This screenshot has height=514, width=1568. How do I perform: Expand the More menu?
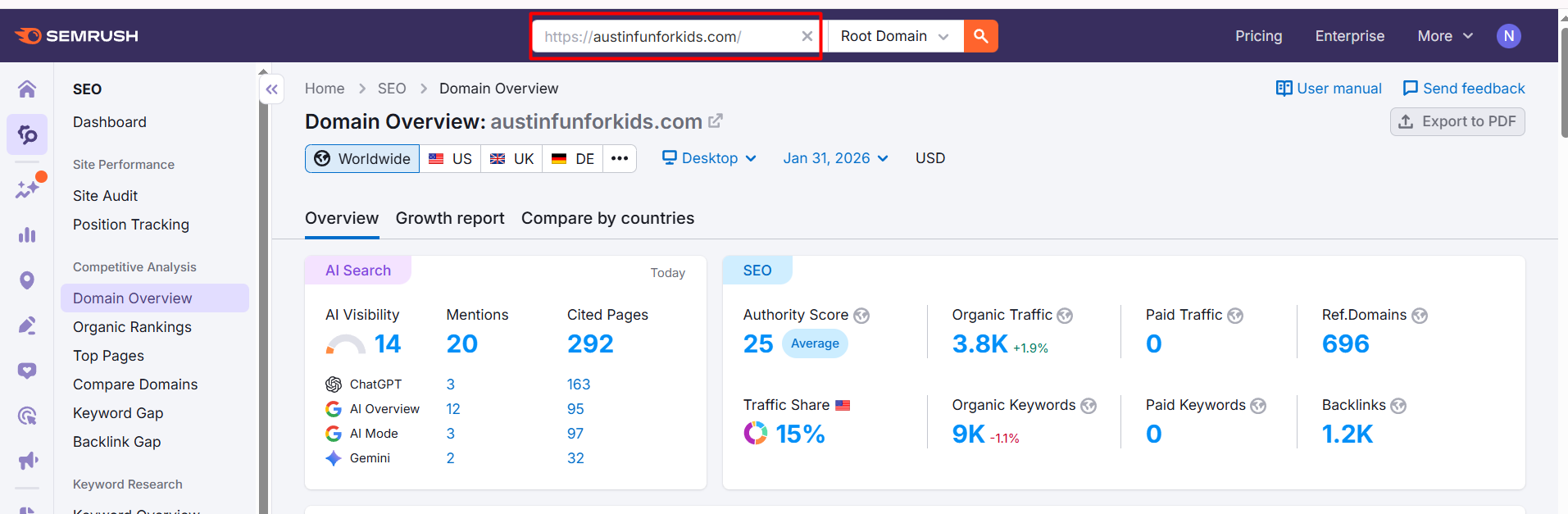1445,36
